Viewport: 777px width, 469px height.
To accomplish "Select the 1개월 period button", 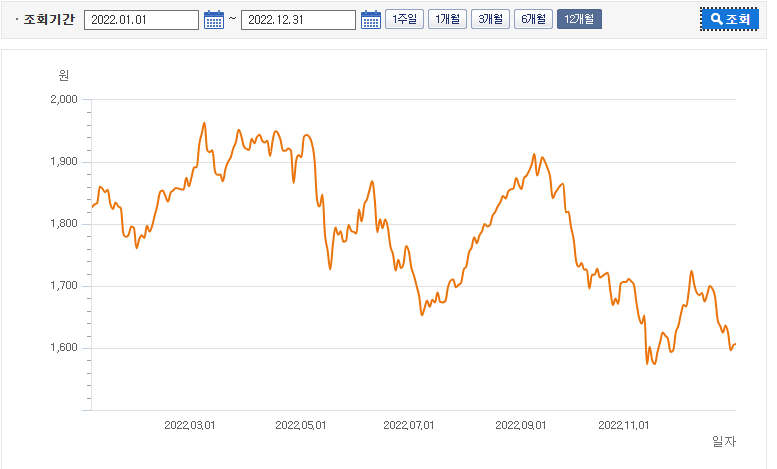I will click(x=447, y=19).
